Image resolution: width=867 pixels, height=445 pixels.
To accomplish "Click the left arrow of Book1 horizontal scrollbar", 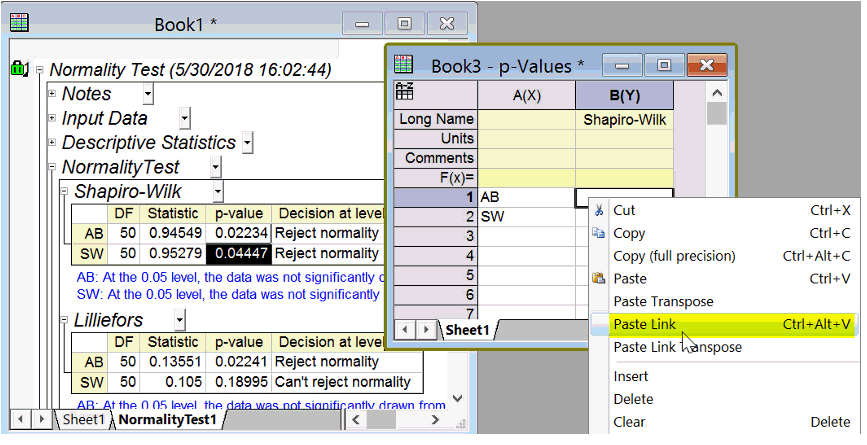I will click(356, 420).
